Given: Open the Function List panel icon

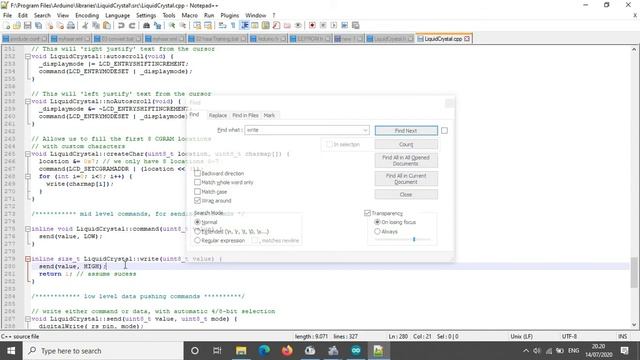Looking at the screenshot, I should point(276,26).
